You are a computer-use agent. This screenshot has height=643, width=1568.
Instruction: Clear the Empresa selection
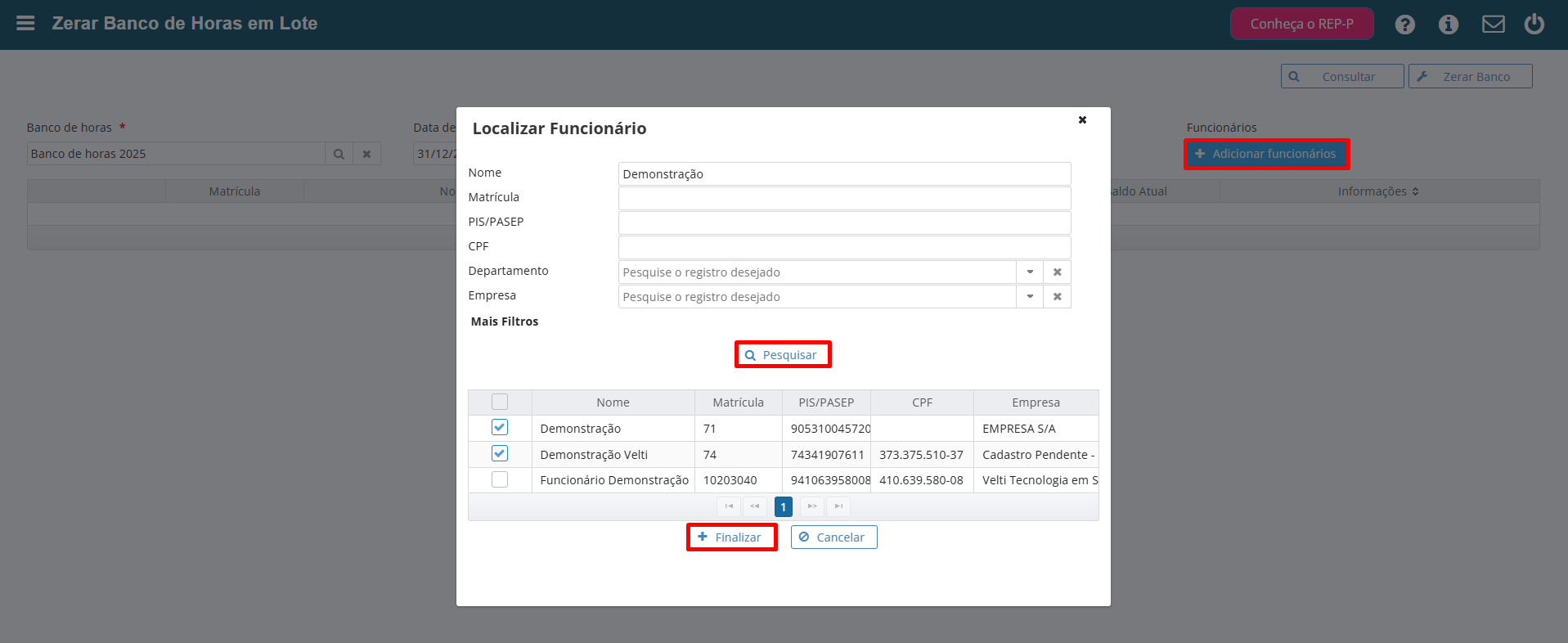tap(1057, 296)
